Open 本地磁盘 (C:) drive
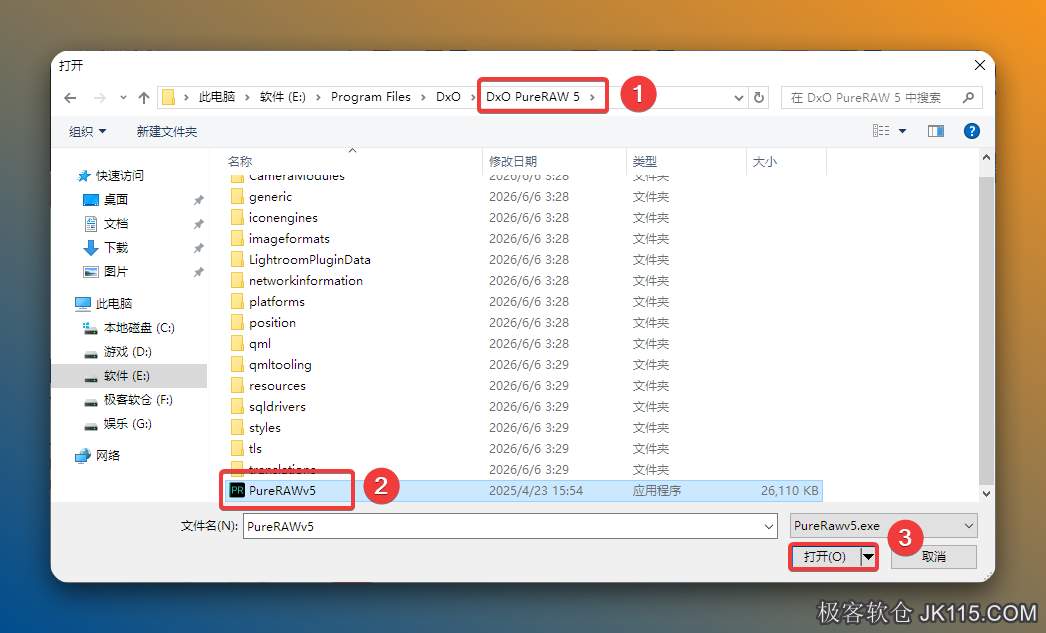Image resolution: width=1046 pixels, height=633 pixels. pyautogui.click(x=139, y=328)
